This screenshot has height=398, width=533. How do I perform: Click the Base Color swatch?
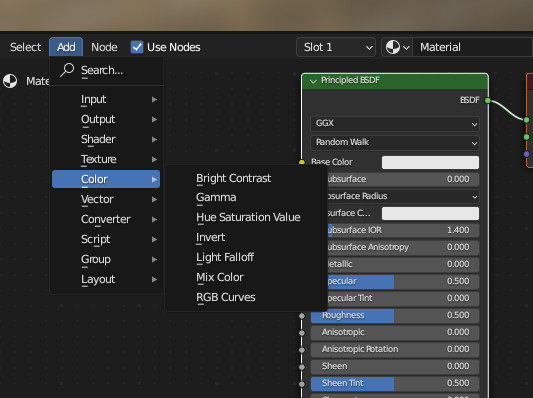430,162
